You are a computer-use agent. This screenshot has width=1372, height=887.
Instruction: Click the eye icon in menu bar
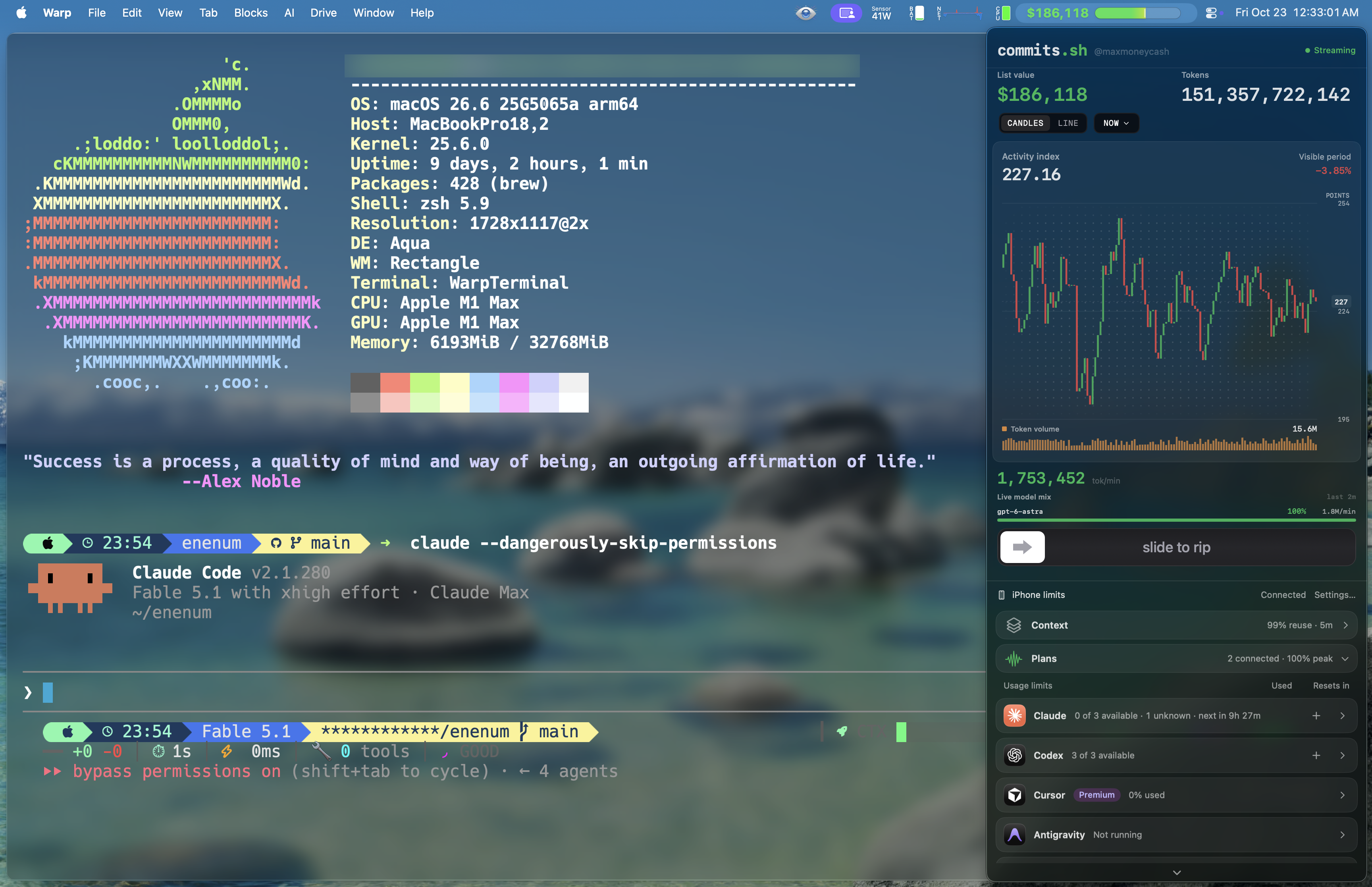point(805,13)
